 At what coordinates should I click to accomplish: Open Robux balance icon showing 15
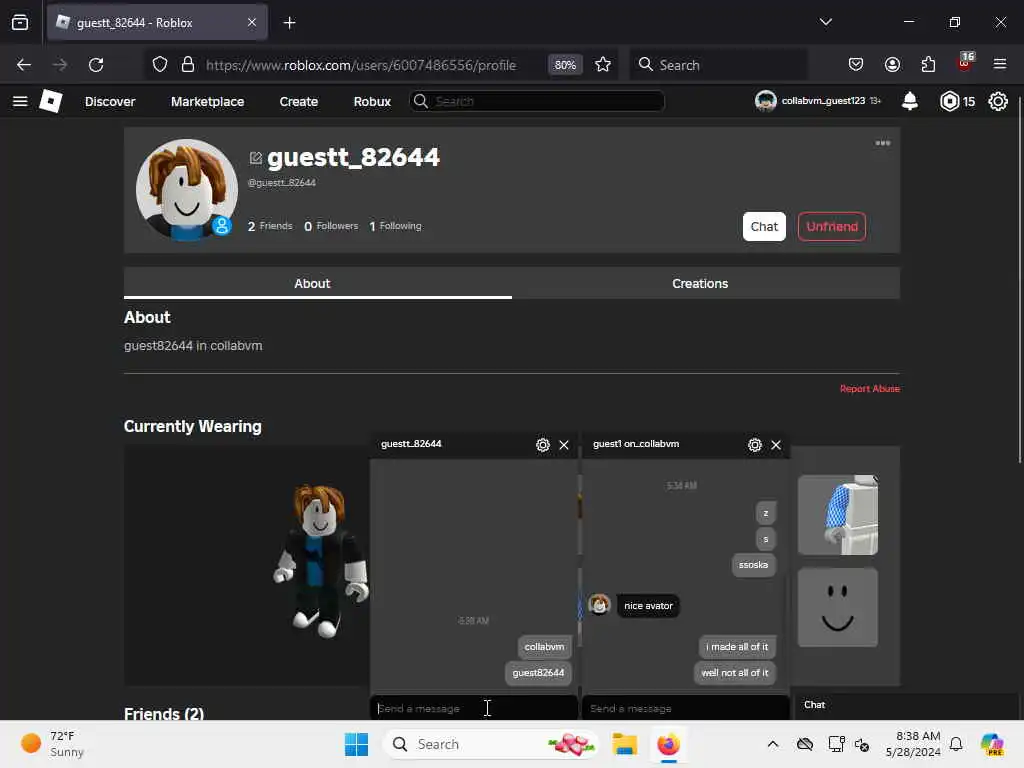point(950,101)
